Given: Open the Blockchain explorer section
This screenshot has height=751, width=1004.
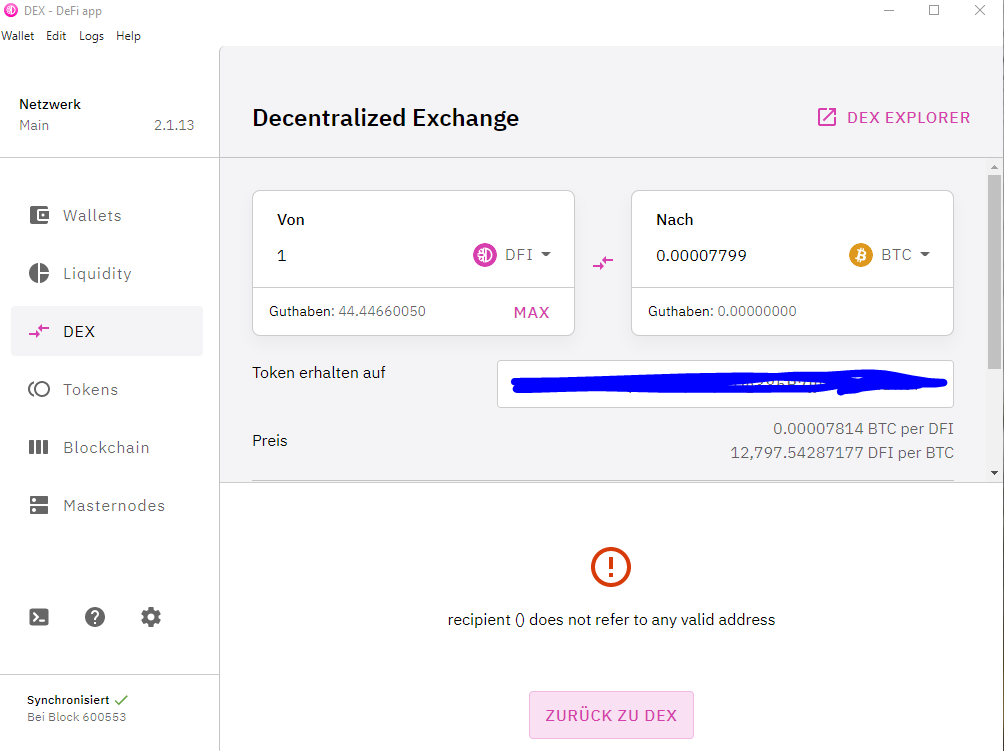Looking at the screenshot, I should pos(106,447).
